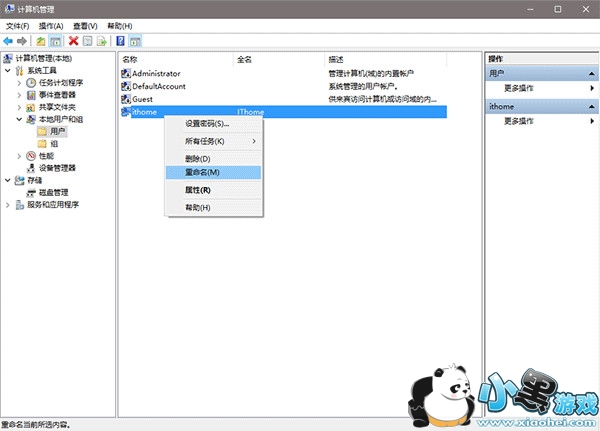Click the 操作 header in actions pane

[x=496, y=59]
